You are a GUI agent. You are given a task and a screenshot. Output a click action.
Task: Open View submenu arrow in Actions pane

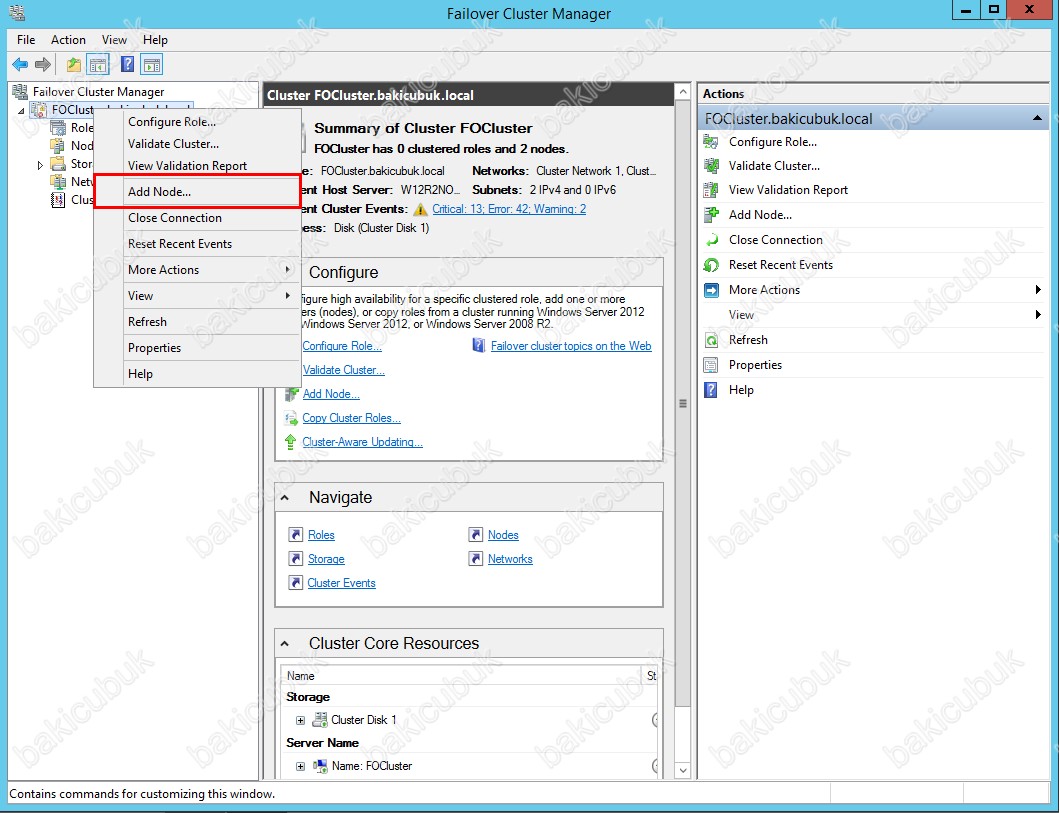click(1038, 315)
